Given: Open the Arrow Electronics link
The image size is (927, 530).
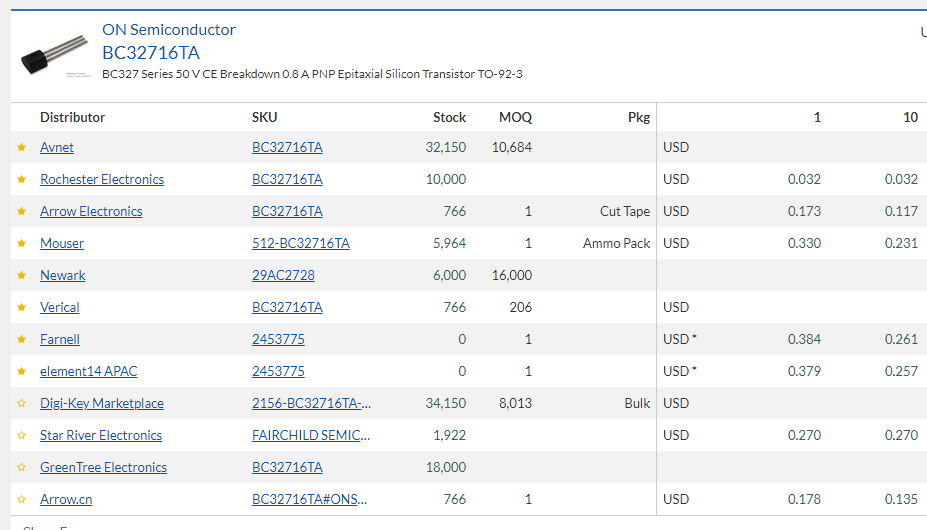Looking at the screenshot, I should pyautogui.click(x=91, y=211).
